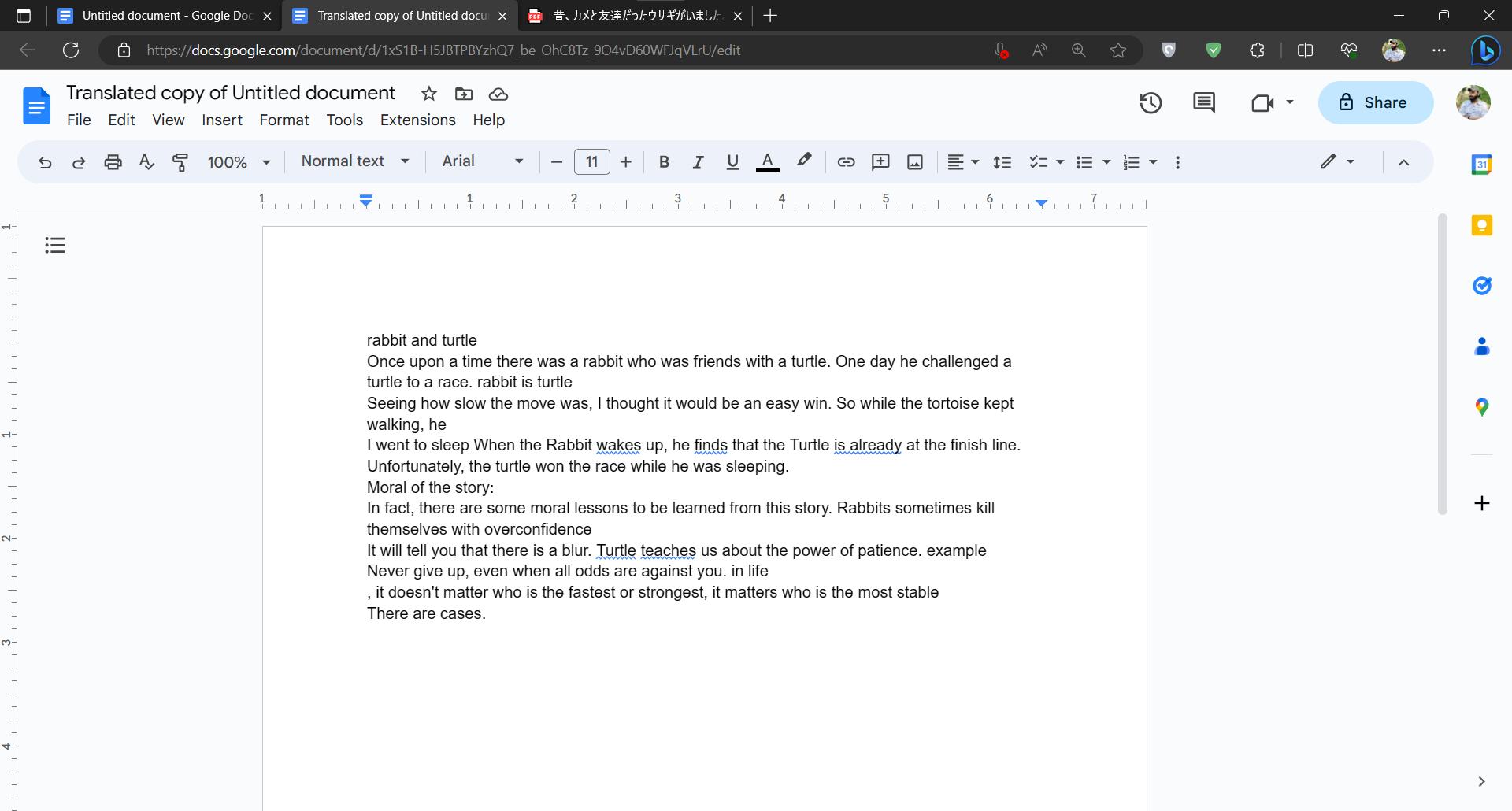Open the Insert menu
The width and height of the screenshot is (1512, 811).
pyautogui.click(x=221, y=120)
